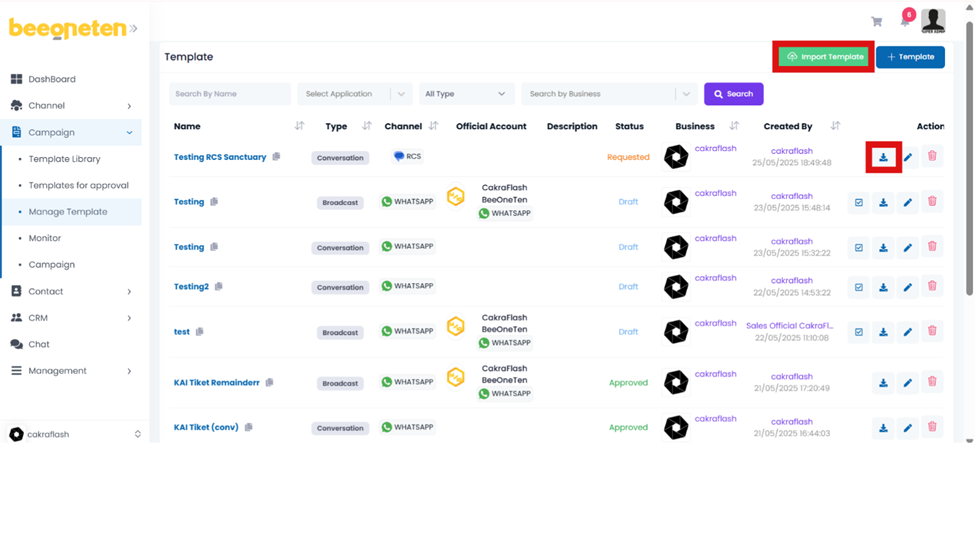The image size is (975, 548).
Task: Open the Select Application dropdown
Action: coord(354,94)
